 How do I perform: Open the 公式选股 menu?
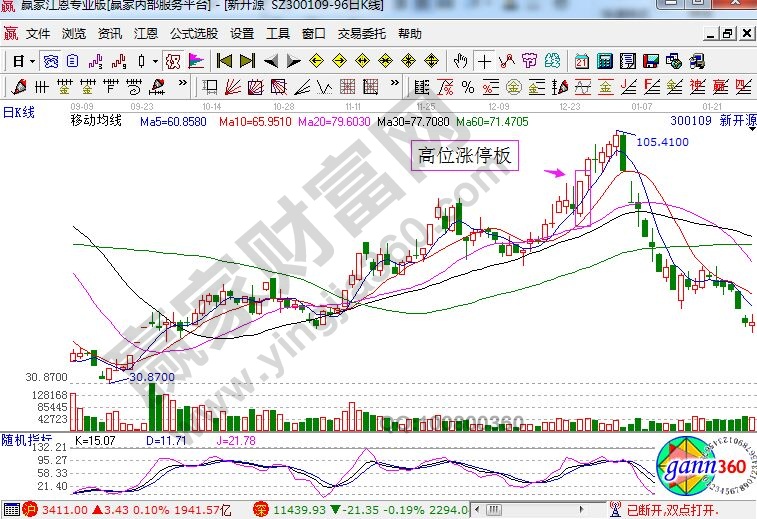tap(194, 33)
